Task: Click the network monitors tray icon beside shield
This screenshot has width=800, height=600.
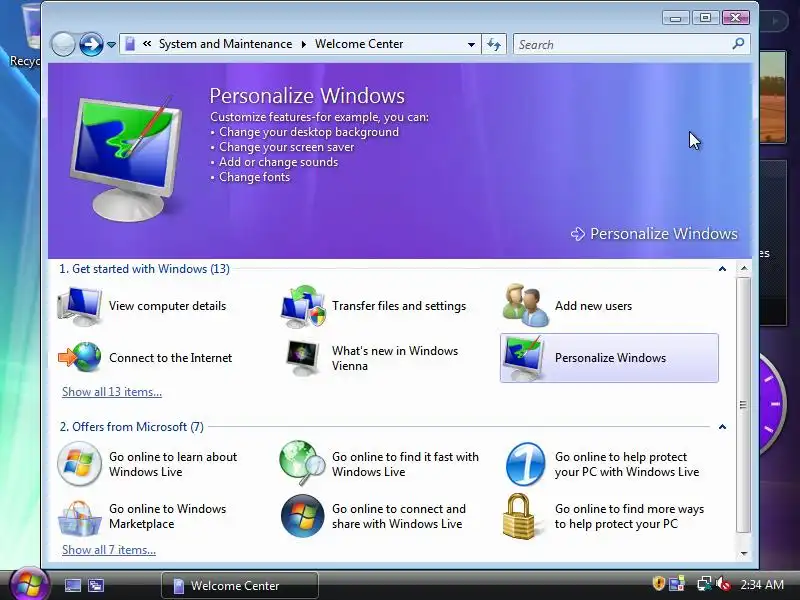Action: 677,584
